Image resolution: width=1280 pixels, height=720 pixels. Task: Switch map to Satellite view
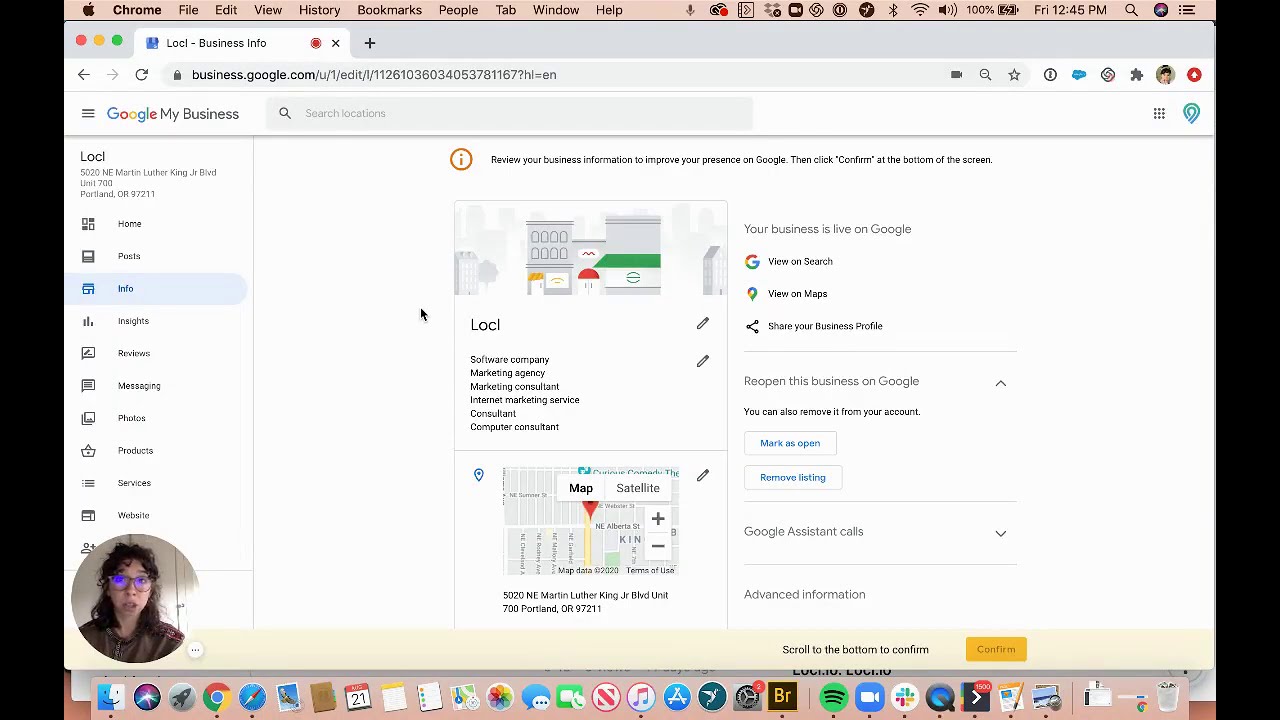(638, 488)
